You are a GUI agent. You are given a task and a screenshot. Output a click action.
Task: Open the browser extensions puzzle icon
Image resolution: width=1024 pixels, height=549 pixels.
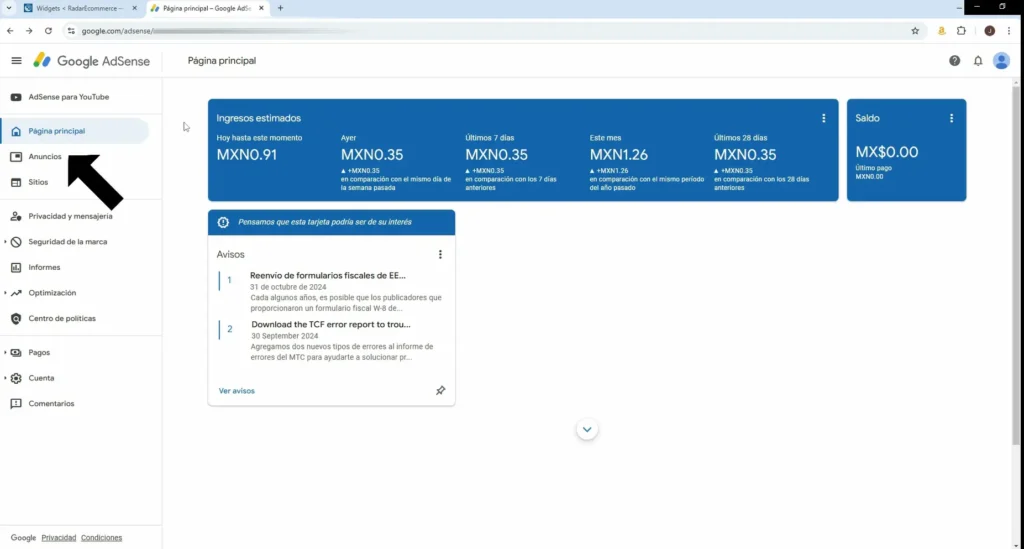click(961, 31)
